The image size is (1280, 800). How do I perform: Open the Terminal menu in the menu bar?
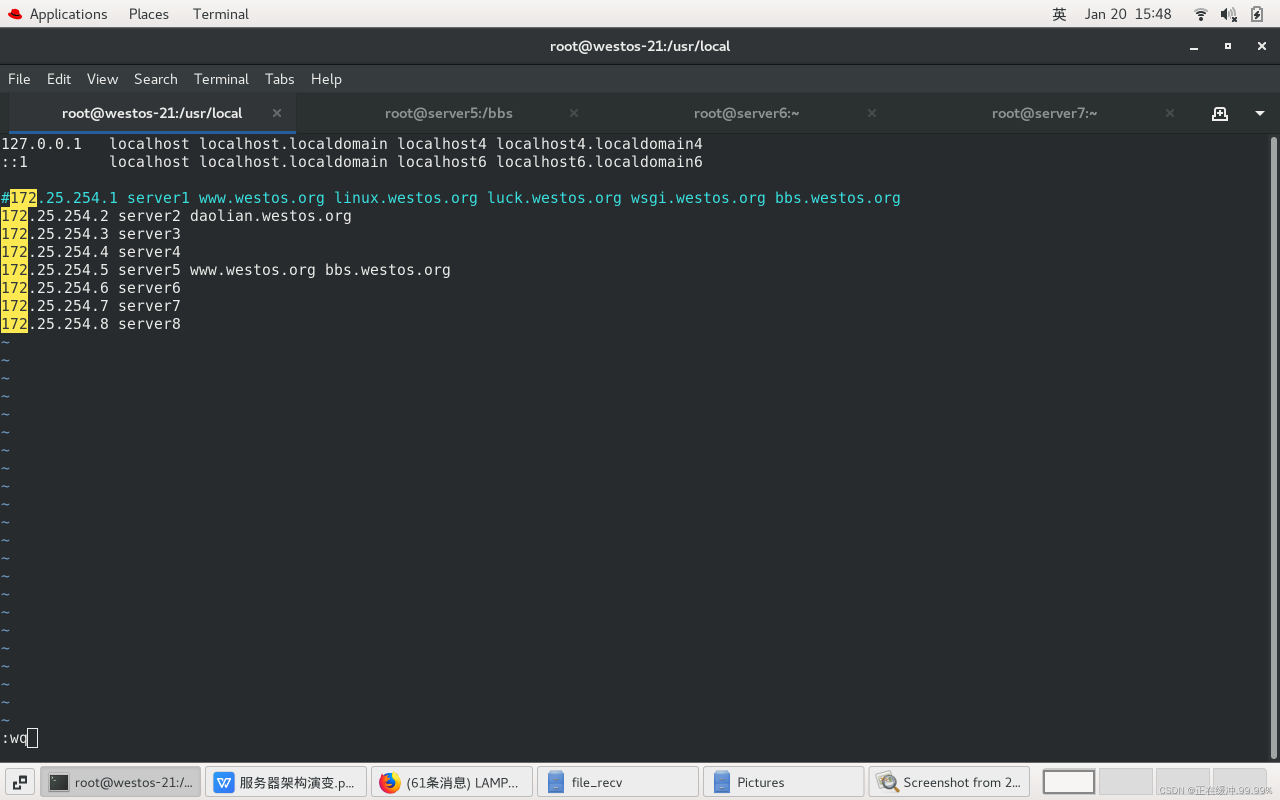tap(221, 79)
